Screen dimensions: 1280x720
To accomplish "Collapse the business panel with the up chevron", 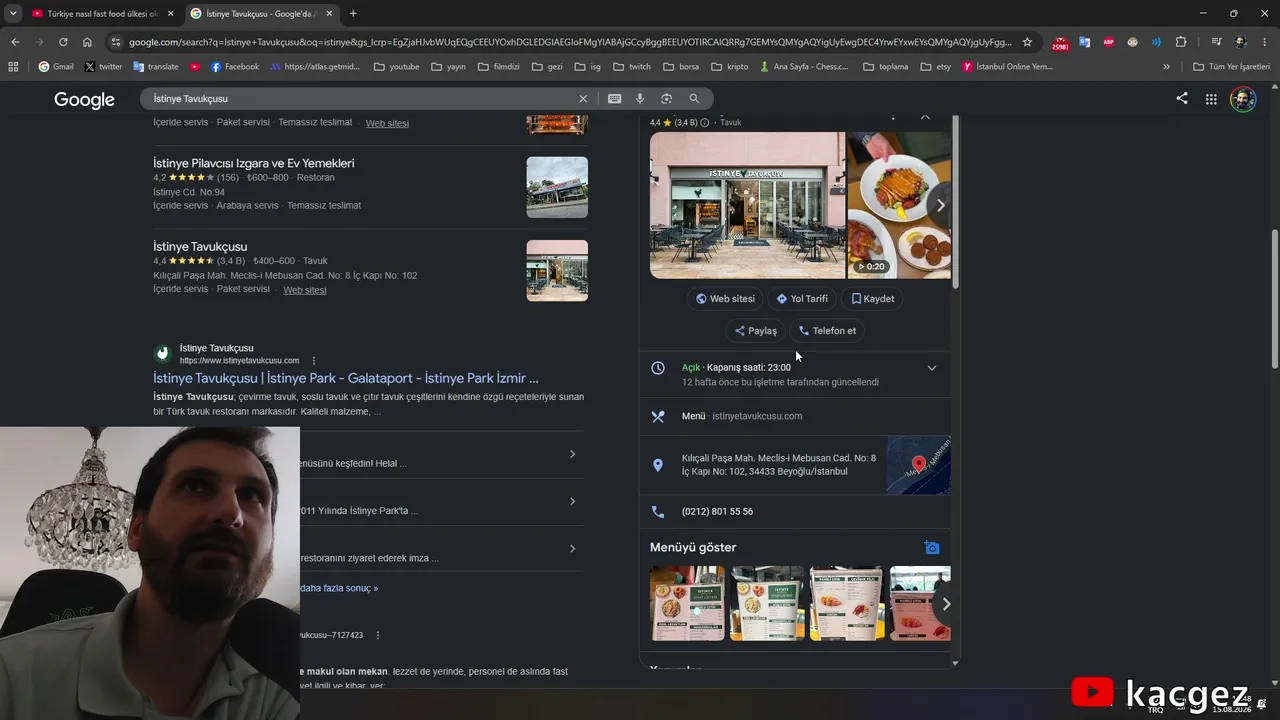I will point(925,118).
